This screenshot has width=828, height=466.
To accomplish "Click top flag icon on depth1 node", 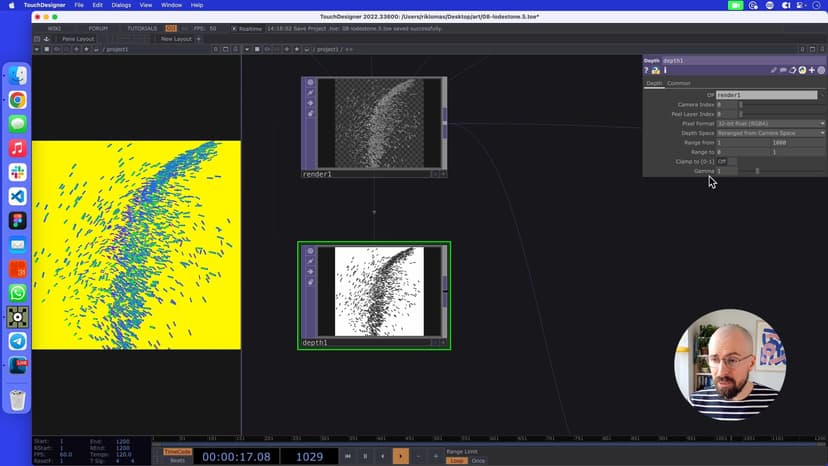I will (x=310, y=250).
